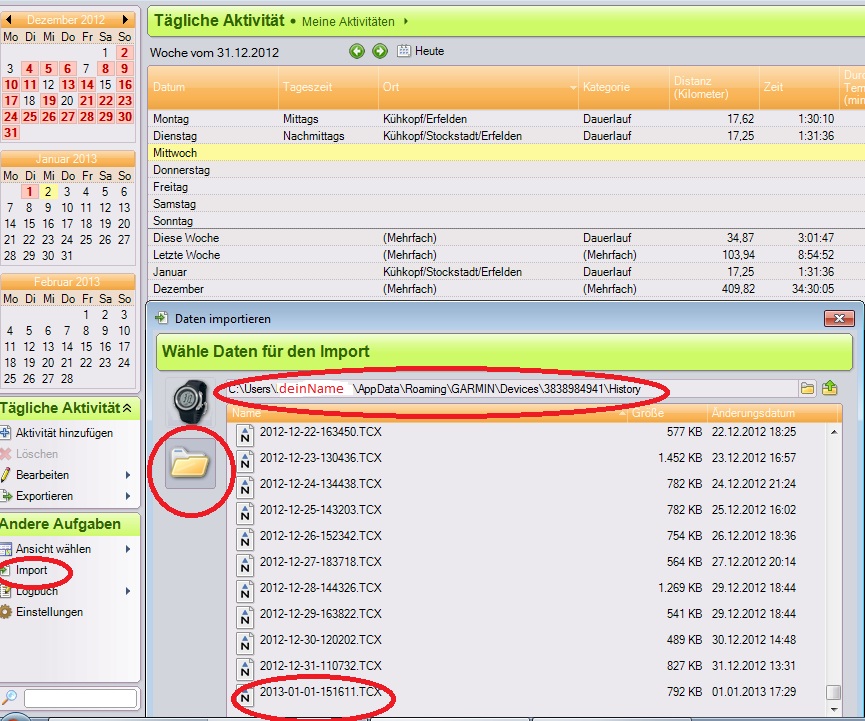The image size is (865, 721).
Task: Click the file list scrollbar thumb
Action: point(833,692)
